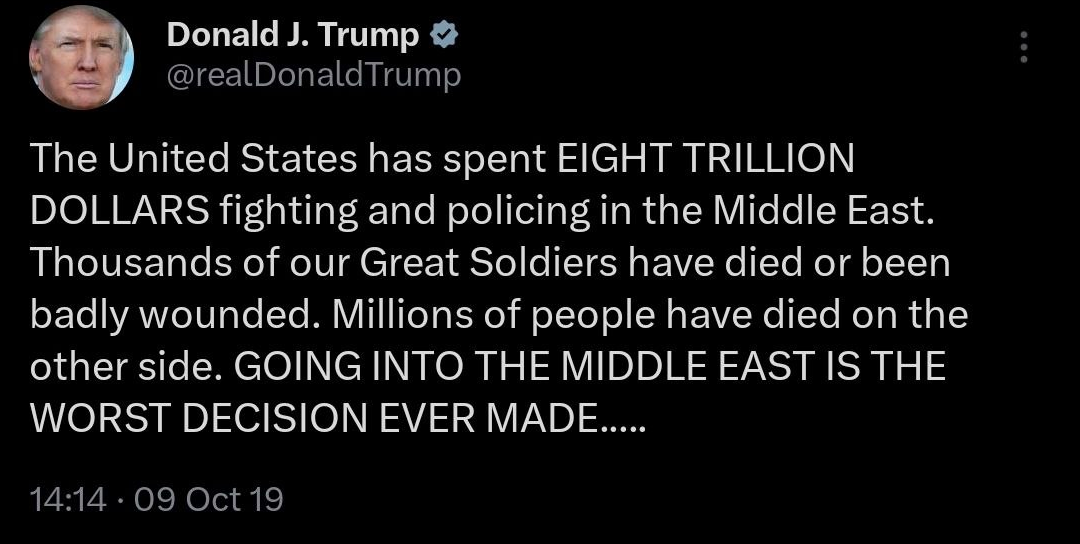Click "The United States" at the tweet start
This screenshot has height=544, width=1080.
click(x=192, y=158)
